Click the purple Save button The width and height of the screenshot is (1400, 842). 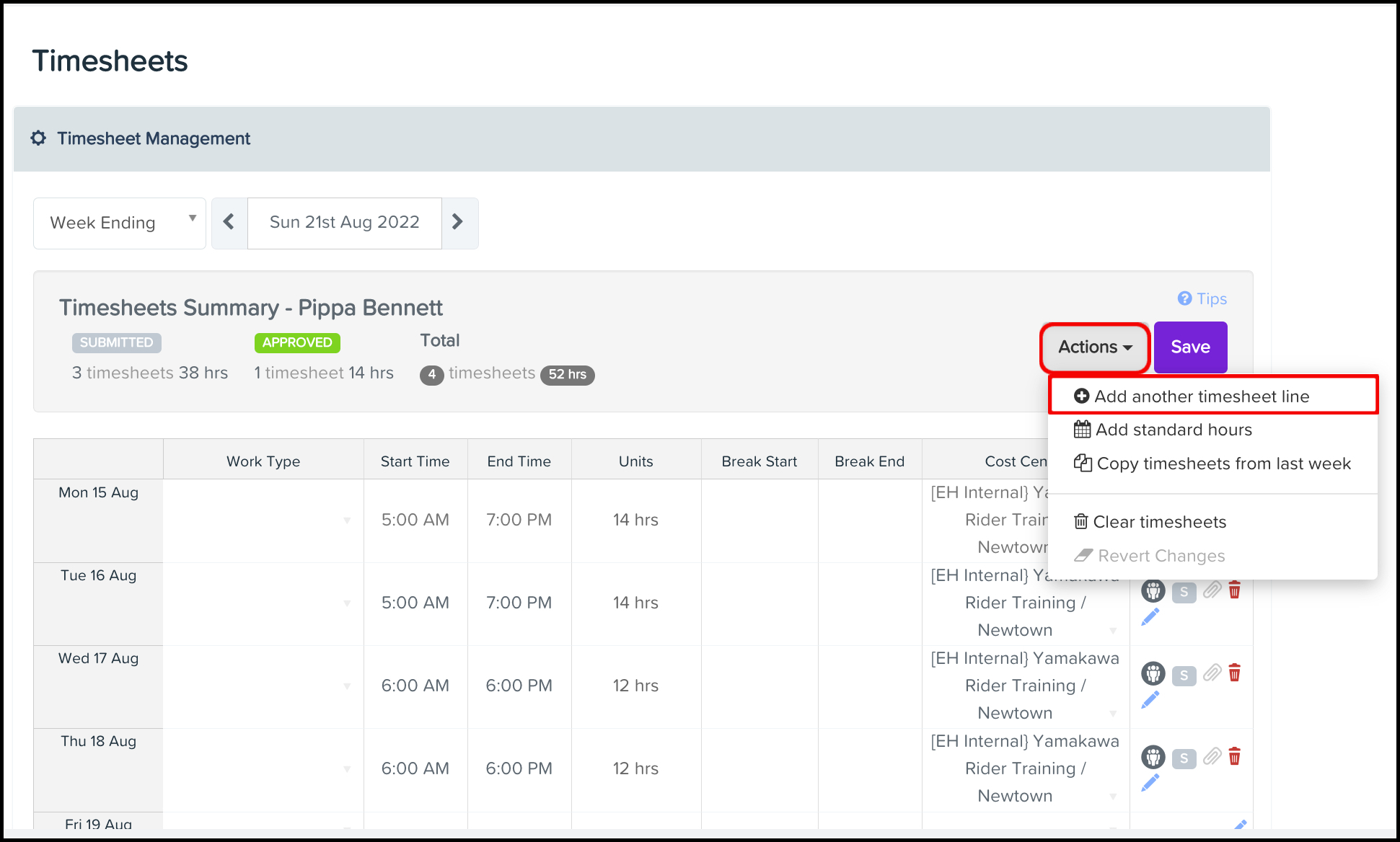tap(1190, 347)
